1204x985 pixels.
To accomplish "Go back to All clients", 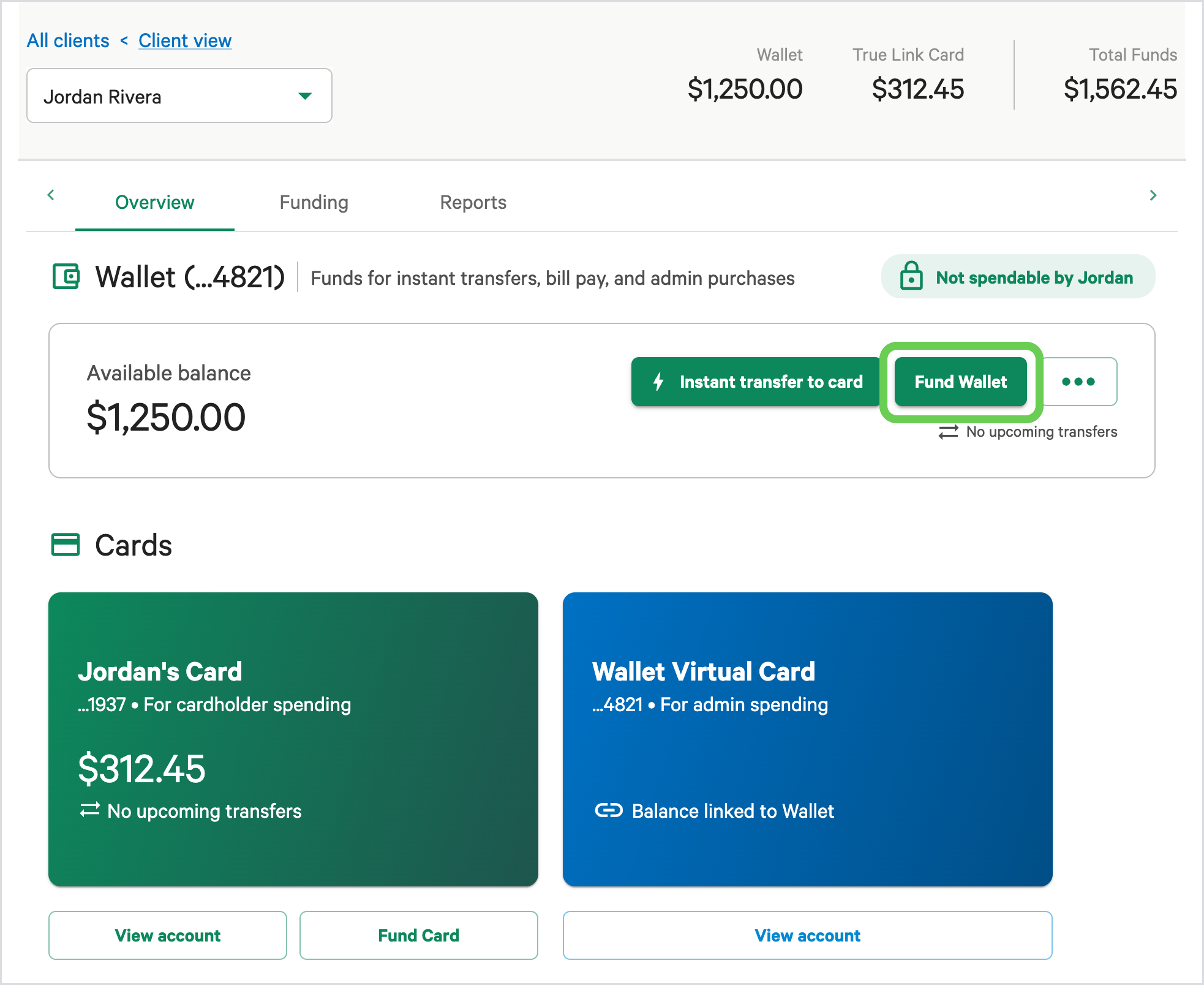I will coord(68,41).
